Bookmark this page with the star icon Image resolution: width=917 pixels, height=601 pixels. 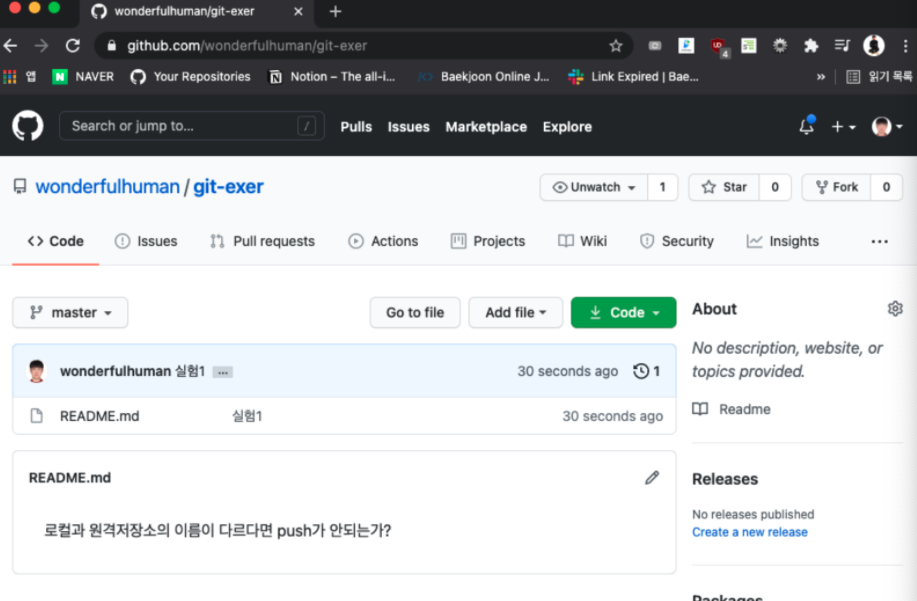(x=615, y=46)
